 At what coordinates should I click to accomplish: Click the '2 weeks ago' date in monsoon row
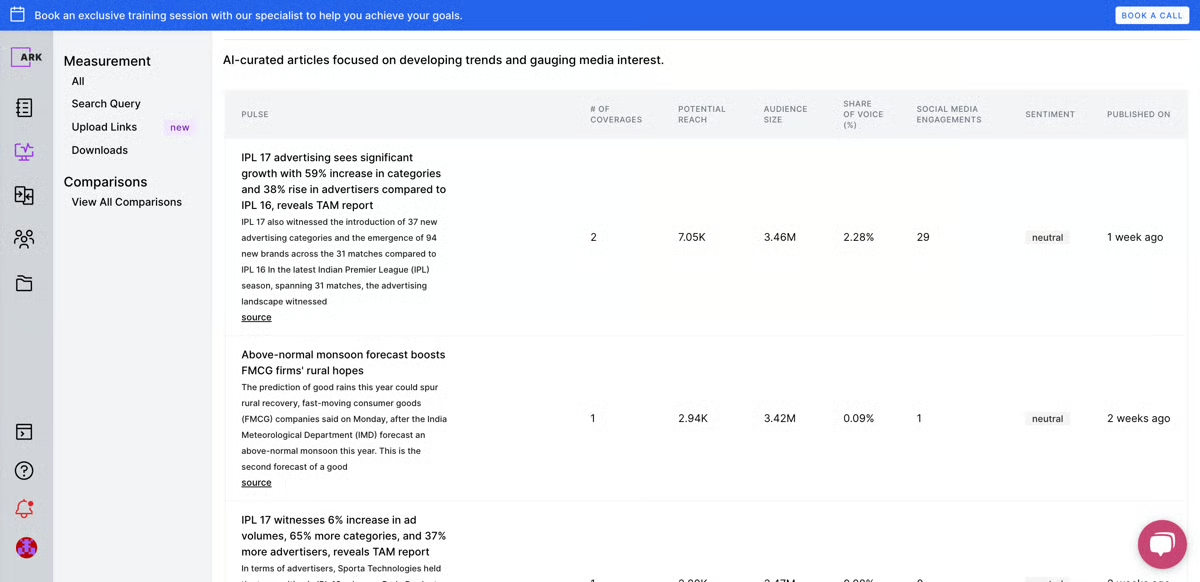coord(1138,419)
